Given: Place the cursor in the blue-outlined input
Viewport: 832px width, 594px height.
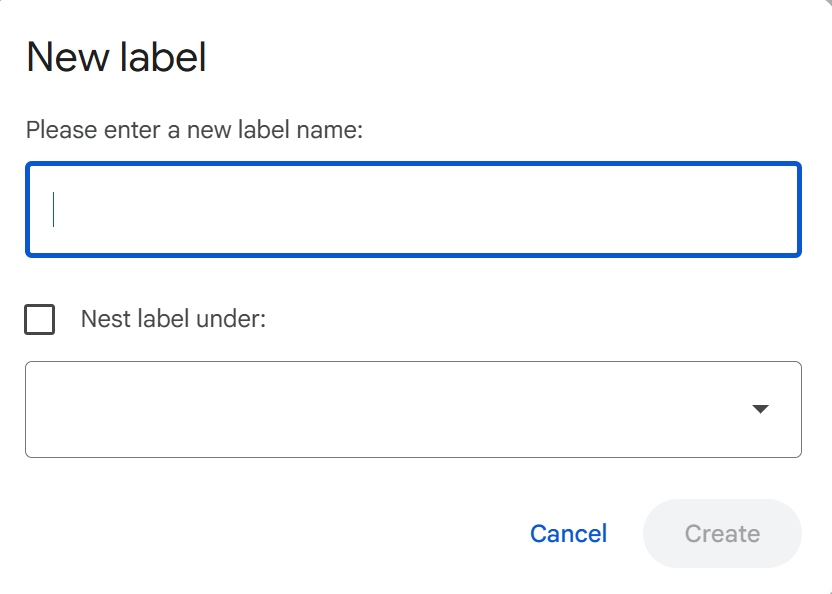Looking at the screenshot, I should pyautogui.click(x=413, y=210).
